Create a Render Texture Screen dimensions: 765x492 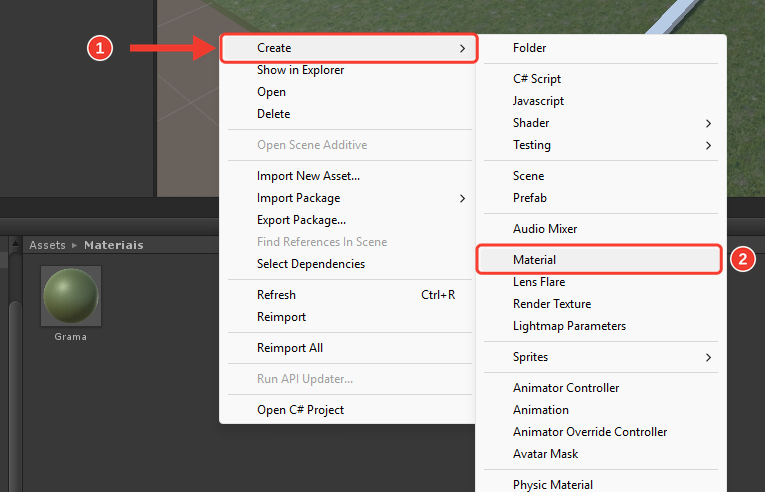(601, 304)
